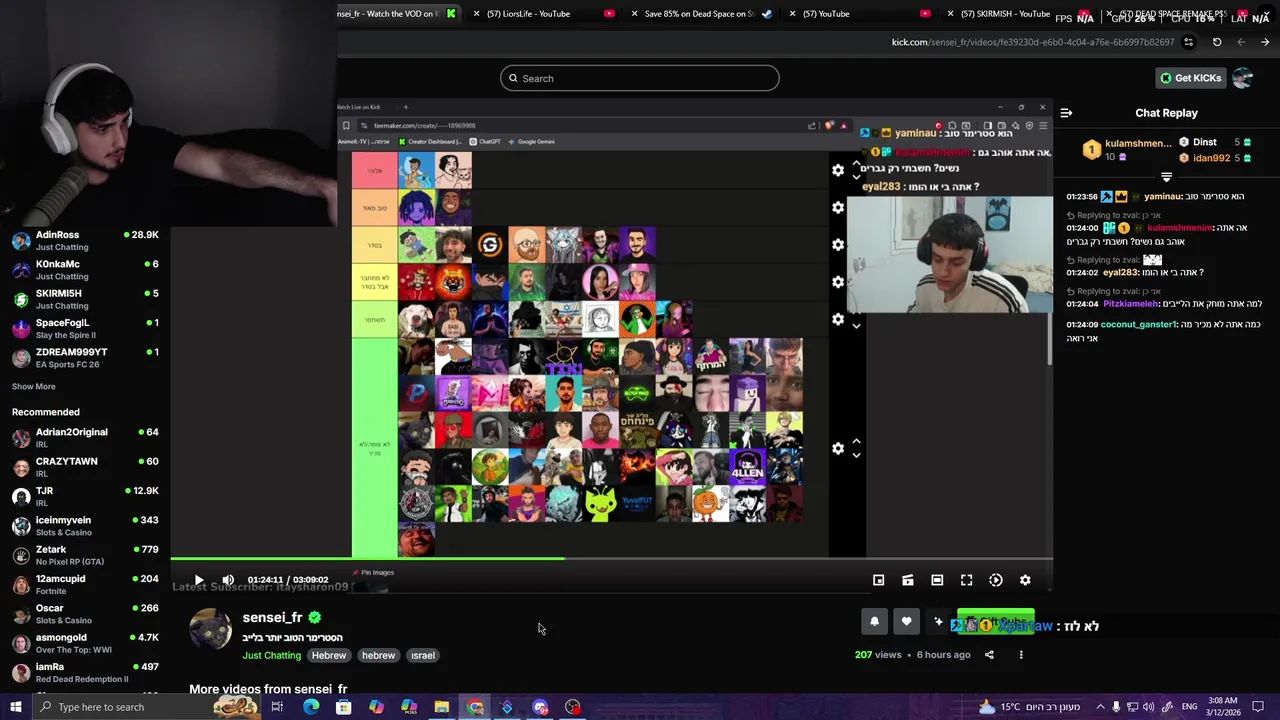This screenshot has width=1280, height=720.
Task: Mute the video player volume
Action: (228, 580)
